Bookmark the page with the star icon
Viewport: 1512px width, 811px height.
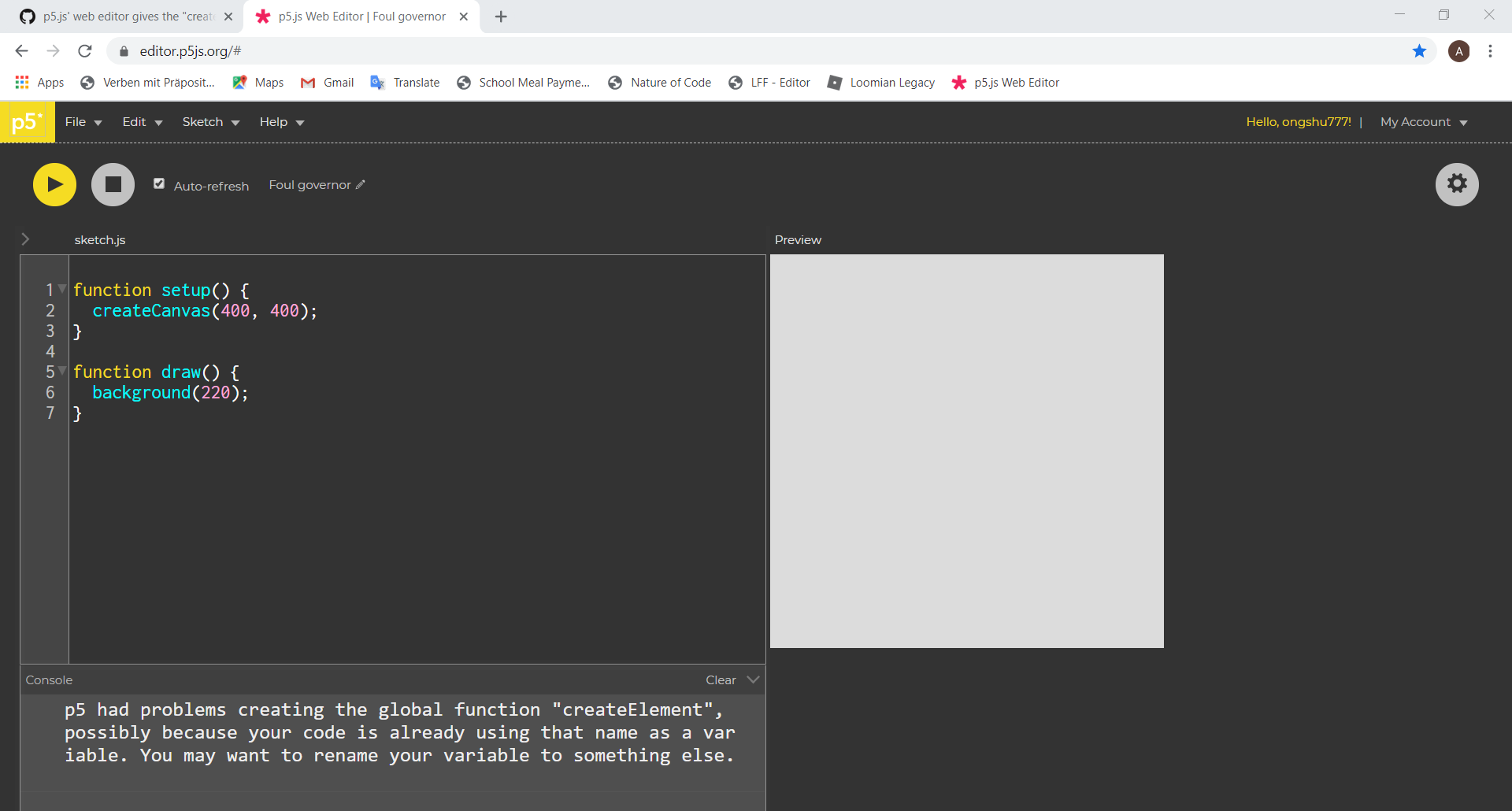point(1419,50)
